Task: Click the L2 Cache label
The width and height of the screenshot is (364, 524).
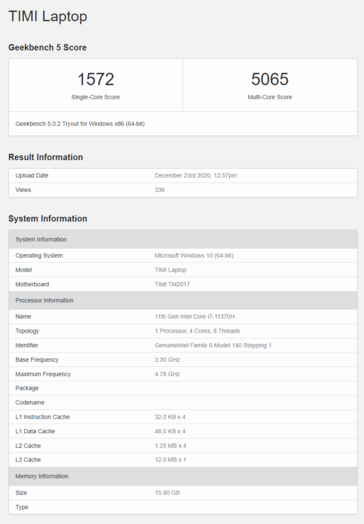Action: 28,446
